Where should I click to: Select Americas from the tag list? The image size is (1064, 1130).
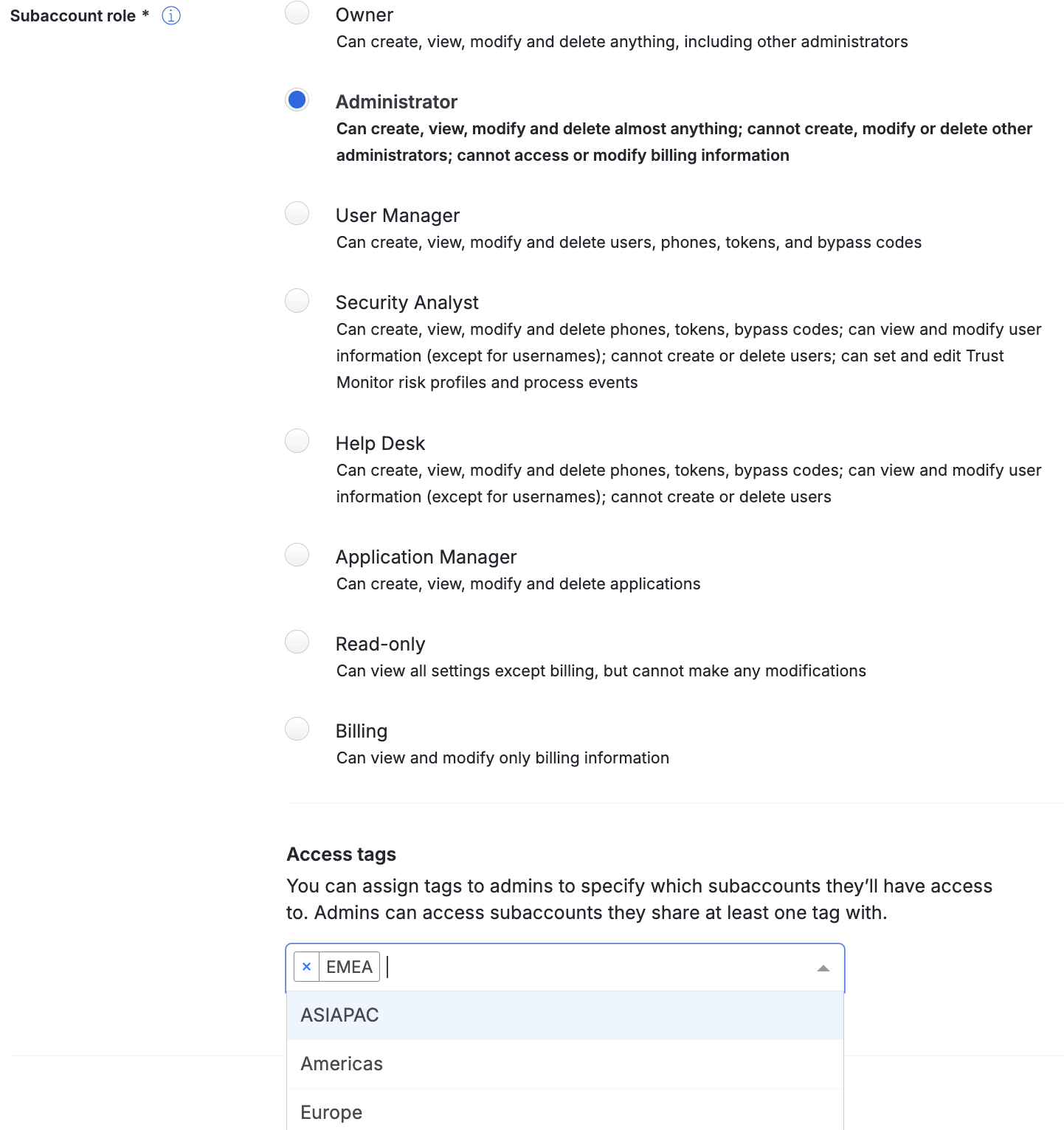342,1064
